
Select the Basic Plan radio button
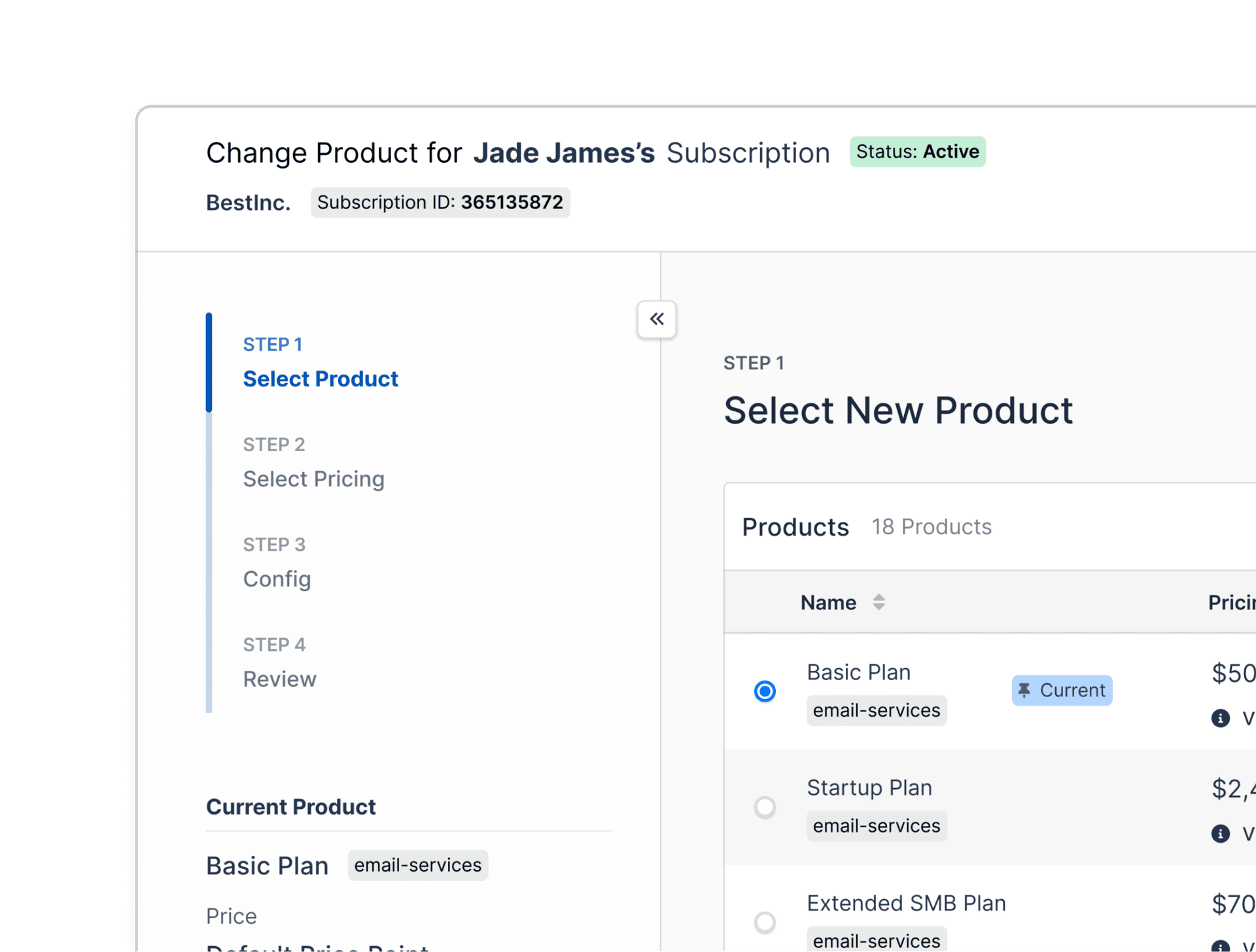pyautogui.click(x=765, y=691)
